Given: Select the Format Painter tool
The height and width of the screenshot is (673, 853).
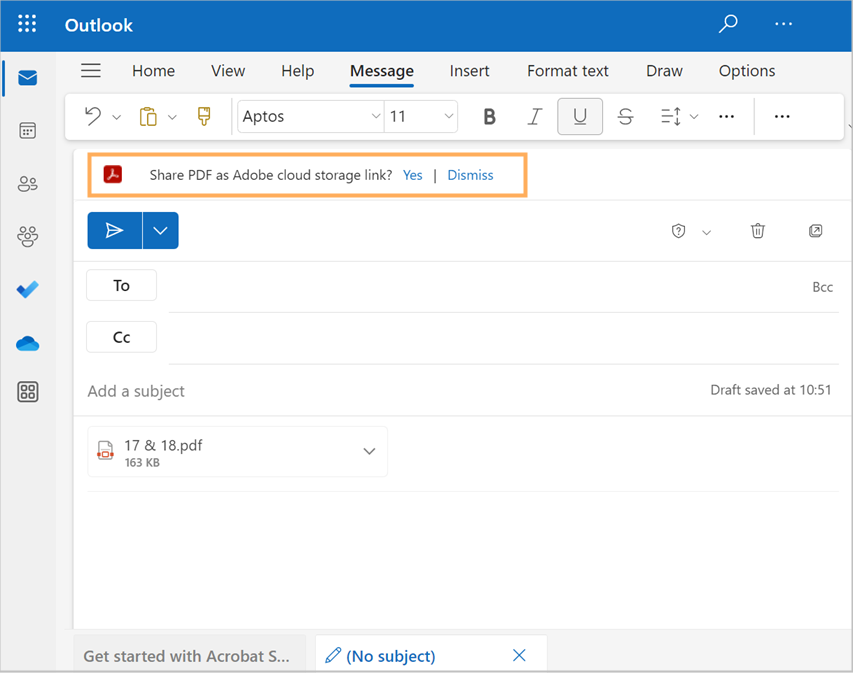Looking at the screenshot, I should pyautogui.click(x=203, y=117).
